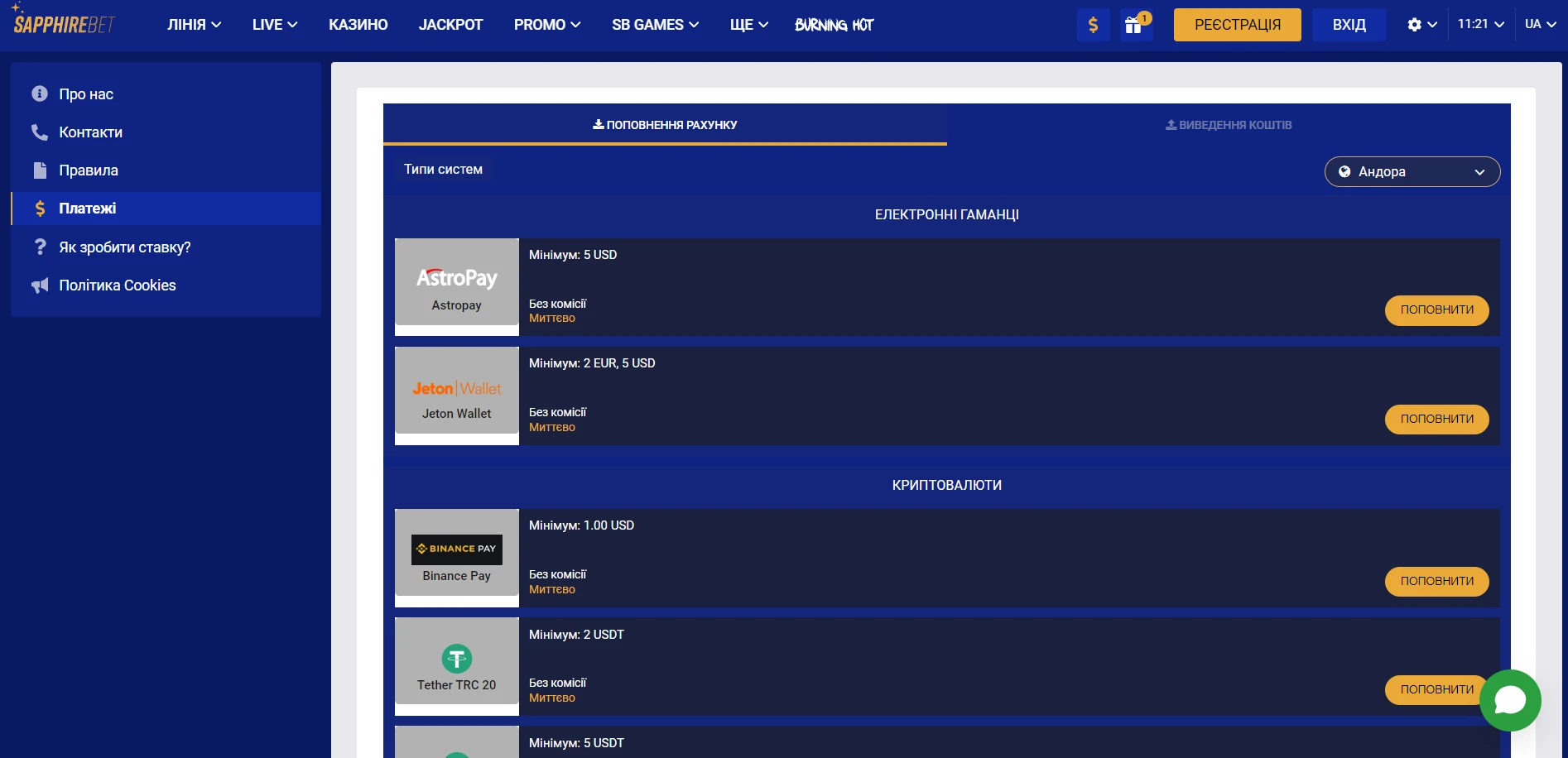Click the question mark icon in sidebar

click(x=40, y=247)
